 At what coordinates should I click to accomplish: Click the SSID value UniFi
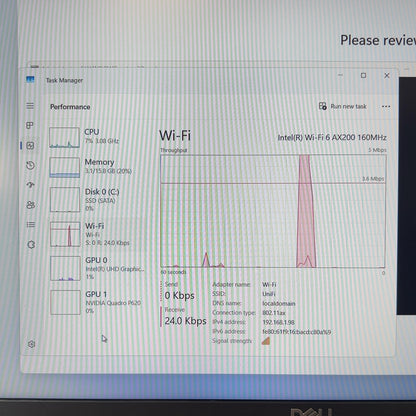269,294
